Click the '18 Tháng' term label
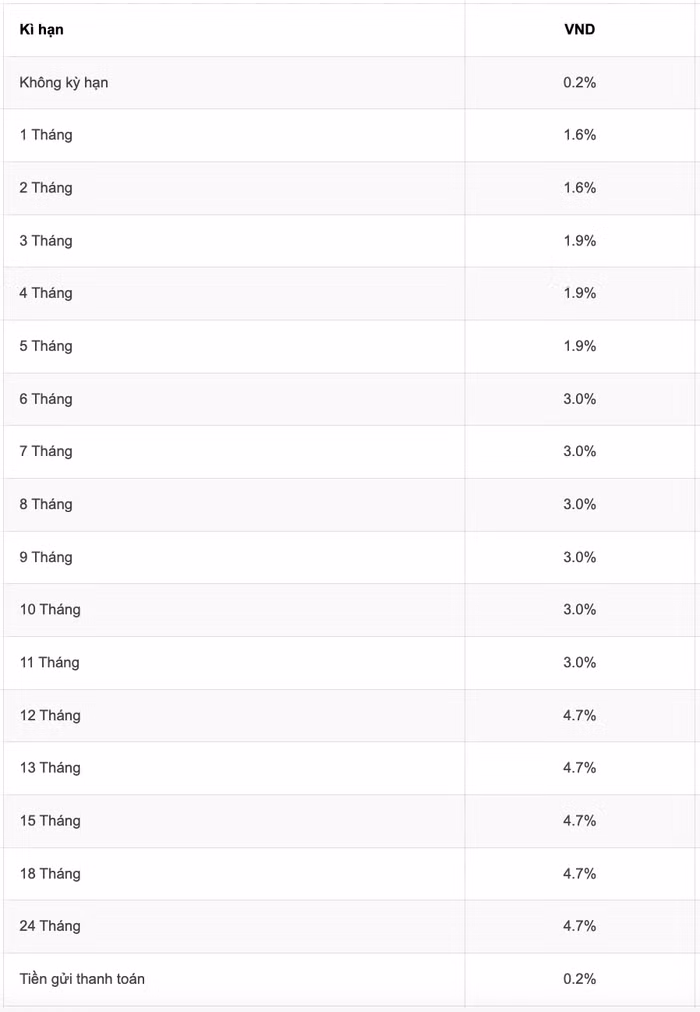Viewport: 700px width, 1012px height. pos(50,874)
